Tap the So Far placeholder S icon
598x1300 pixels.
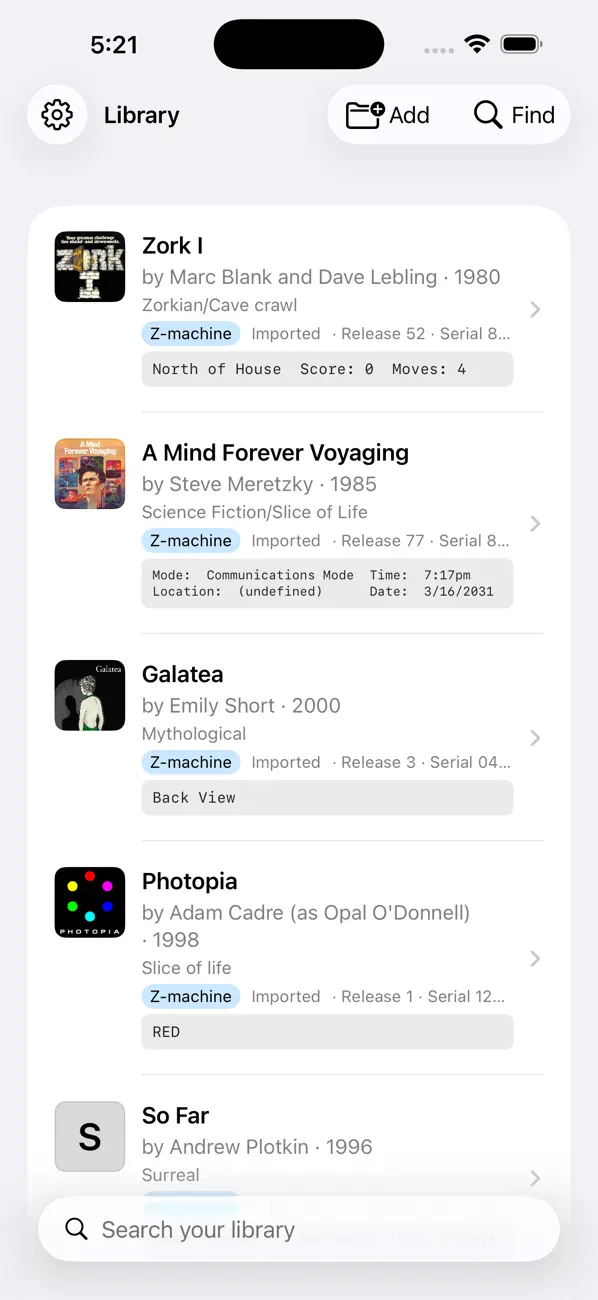90,1137
